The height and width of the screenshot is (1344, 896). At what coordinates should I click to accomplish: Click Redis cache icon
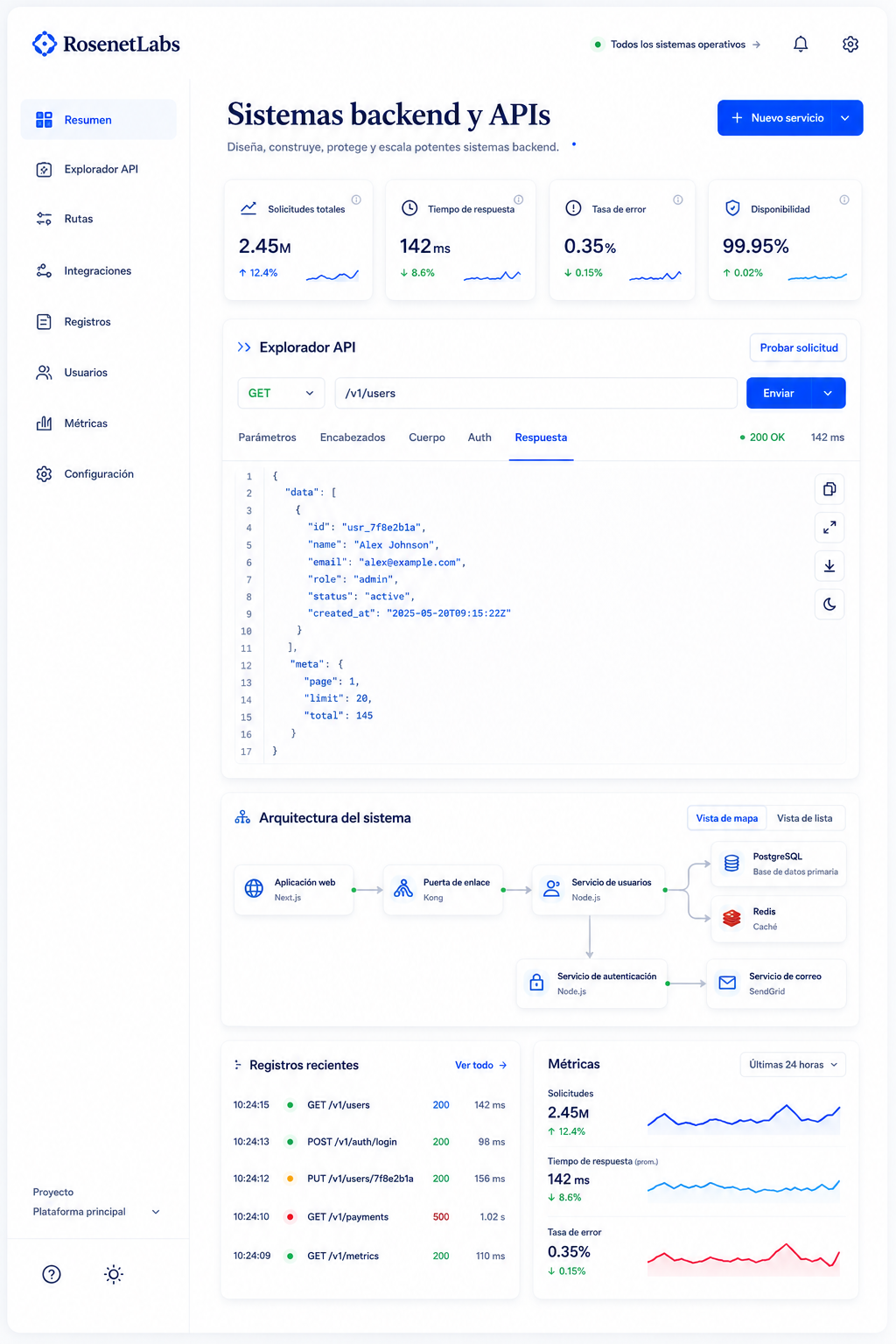tap(731, 919)
